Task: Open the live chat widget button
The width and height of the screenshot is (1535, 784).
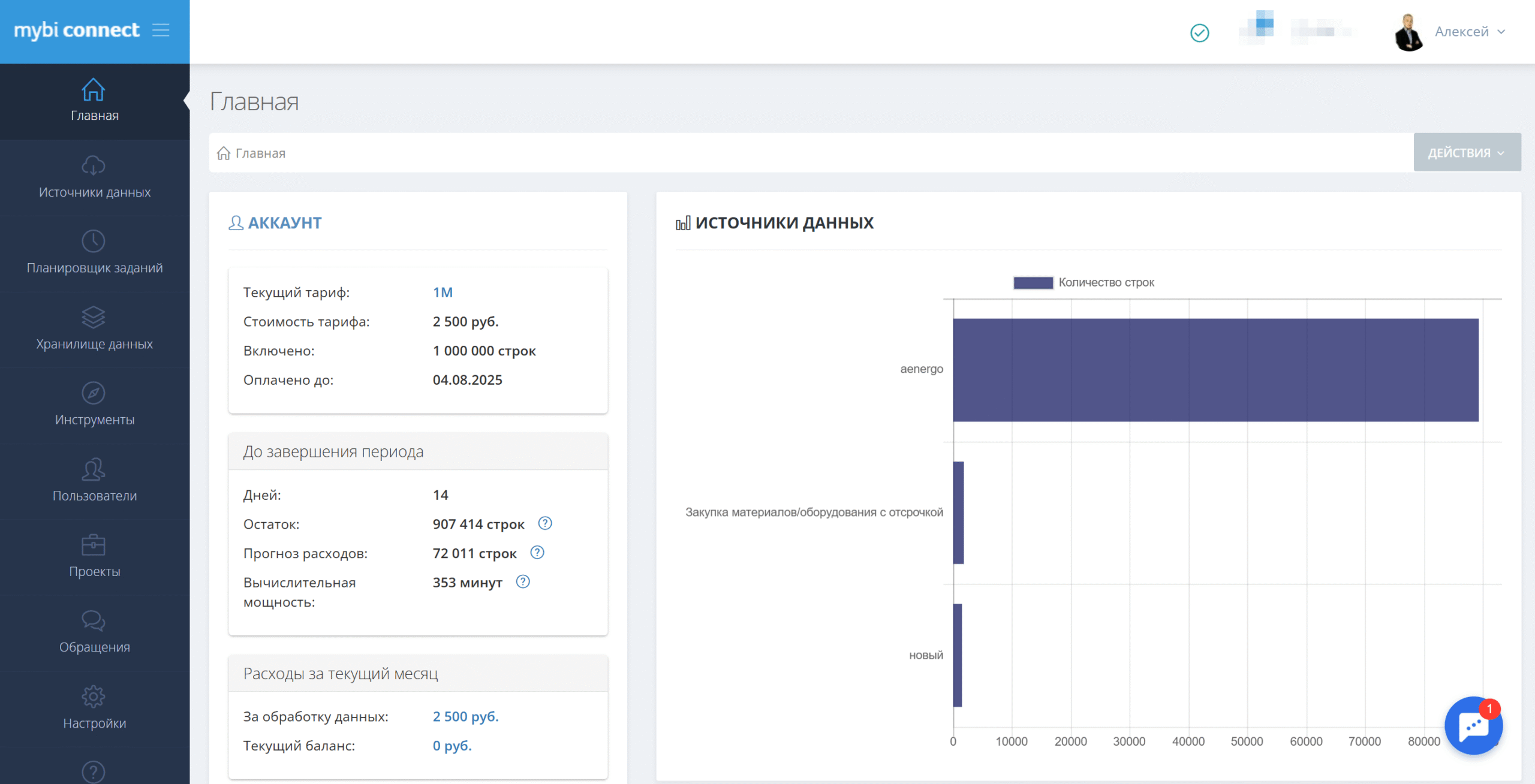Action: (1473, 726)
